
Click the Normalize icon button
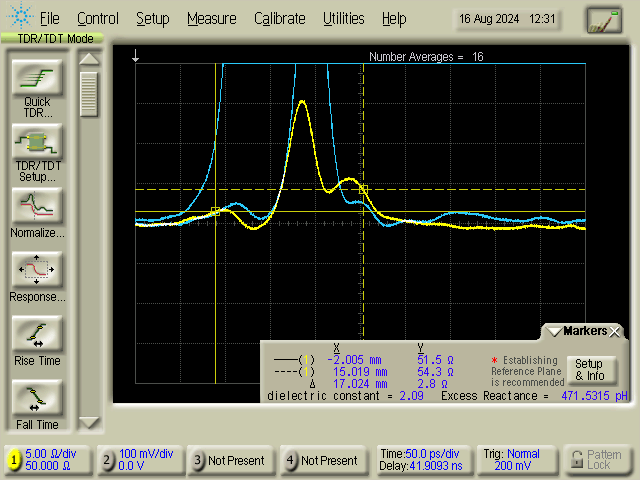pos(37,206)
